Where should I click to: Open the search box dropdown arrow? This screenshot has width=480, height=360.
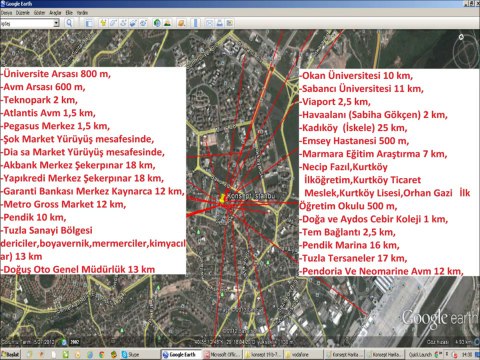pos(56,23)
